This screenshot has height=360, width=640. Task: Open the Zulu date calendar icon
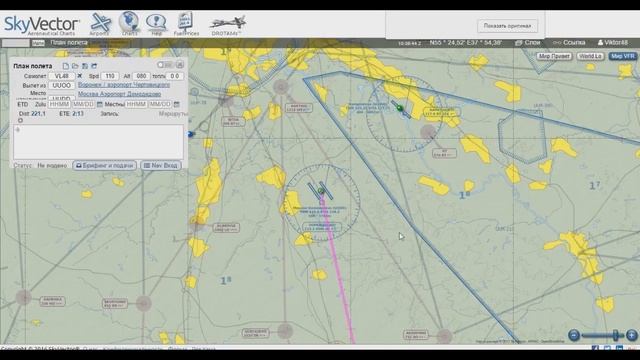pyautogui.click(x=99, y=104)
